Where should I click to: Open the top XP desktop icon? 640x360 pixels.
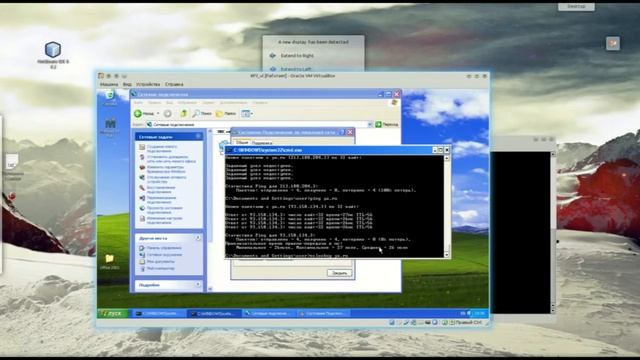(109, 98)
